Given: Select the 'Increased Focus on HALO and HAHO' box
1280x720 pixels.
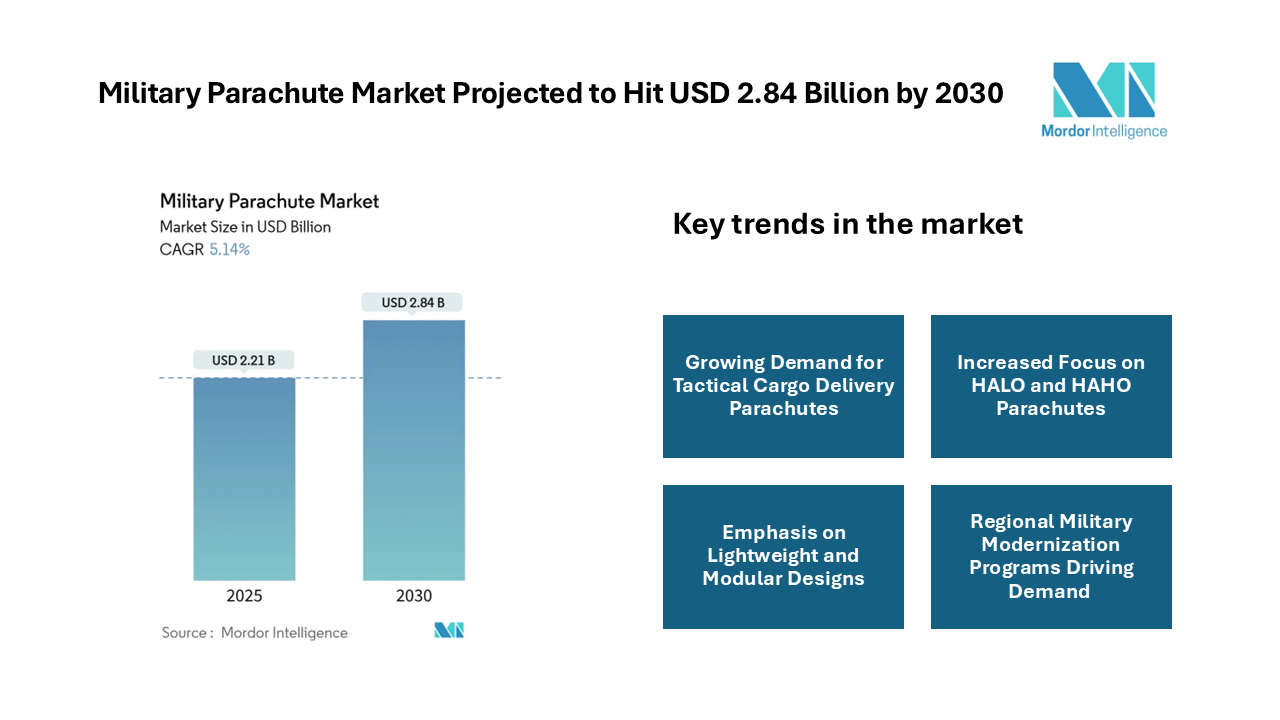Looking at the screenshot, I should coord(1050,386).
